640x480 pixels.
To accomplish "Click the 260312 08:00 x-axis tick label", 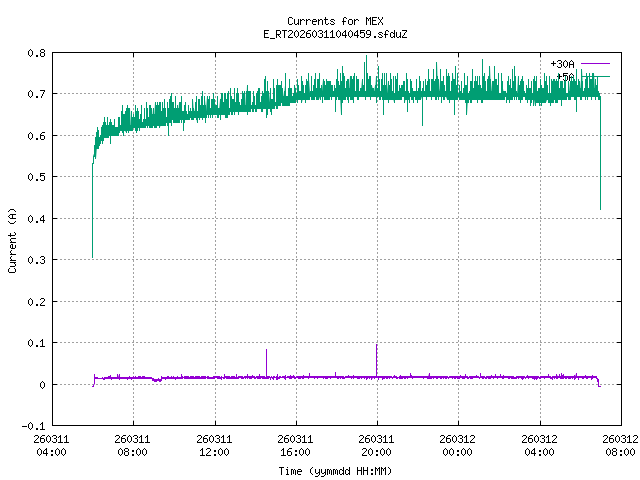I will (619, 444).
